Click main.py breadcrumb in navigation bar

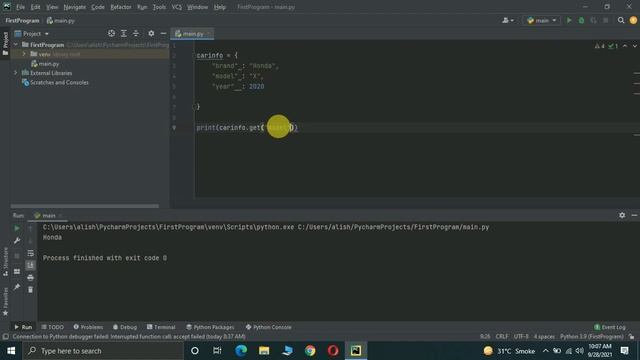click(x=60, y=20)
